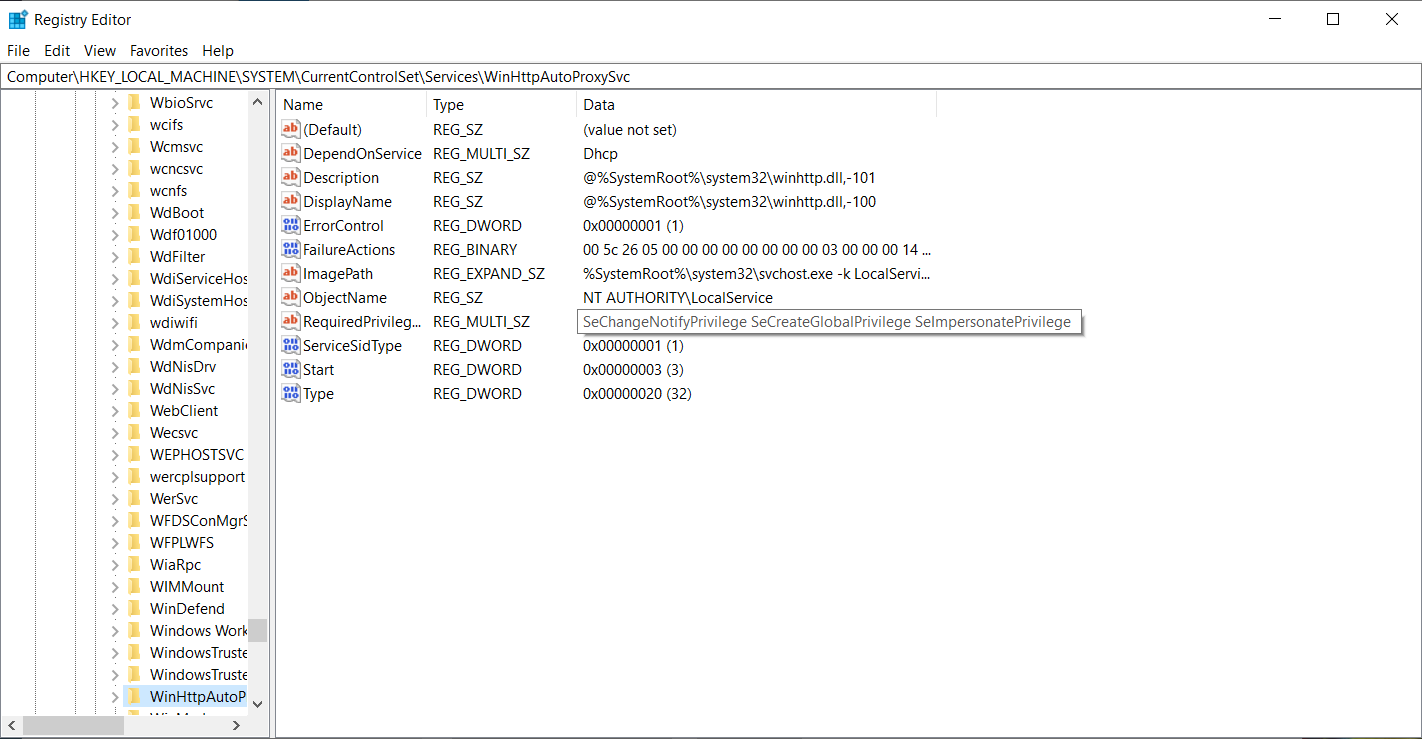Click the RequiredPrivileges value icon

pos(291,321)
